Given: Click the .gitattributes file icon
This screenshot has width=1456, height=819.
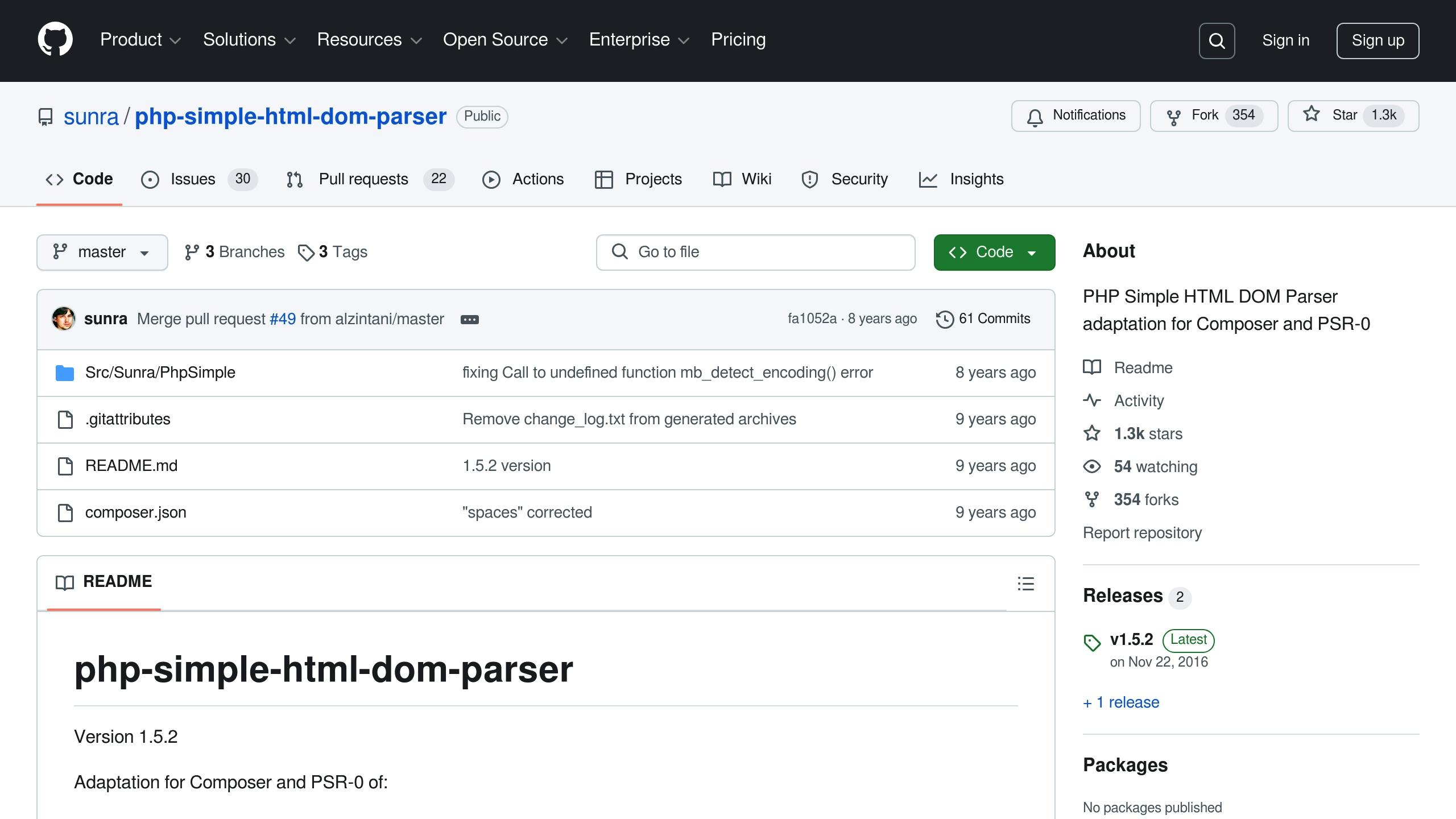Looking at the screenshot, I should [x=65, y=420].
